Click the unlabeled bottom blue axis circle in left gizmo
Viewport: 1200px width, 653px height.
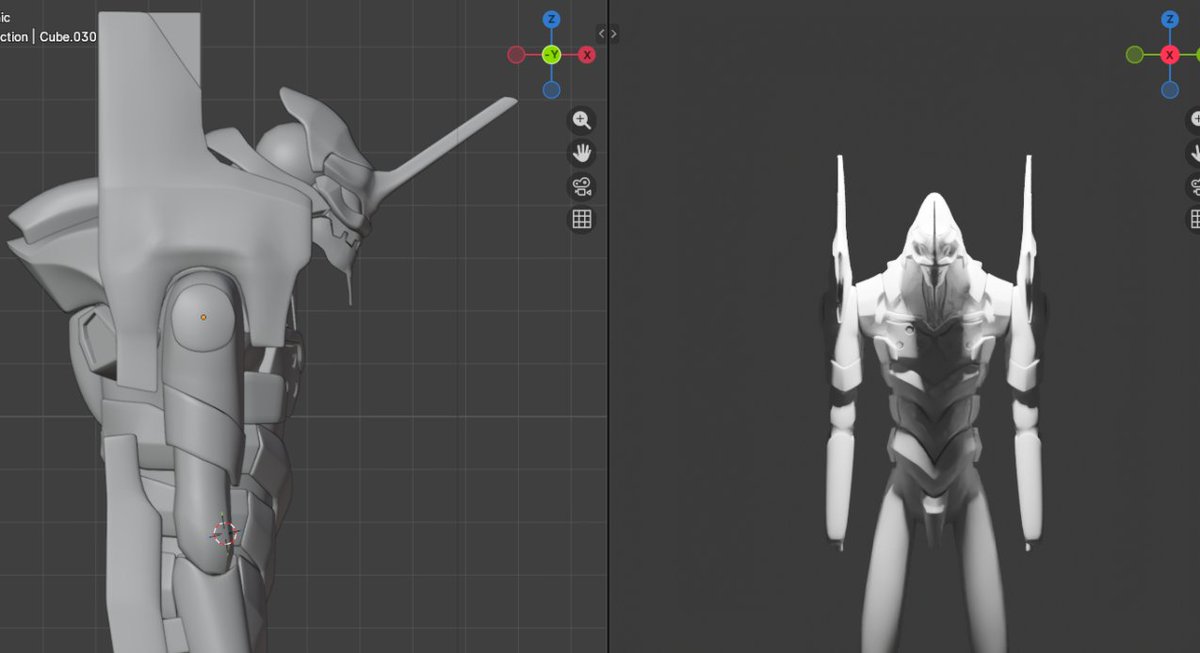tap(551, 90)
